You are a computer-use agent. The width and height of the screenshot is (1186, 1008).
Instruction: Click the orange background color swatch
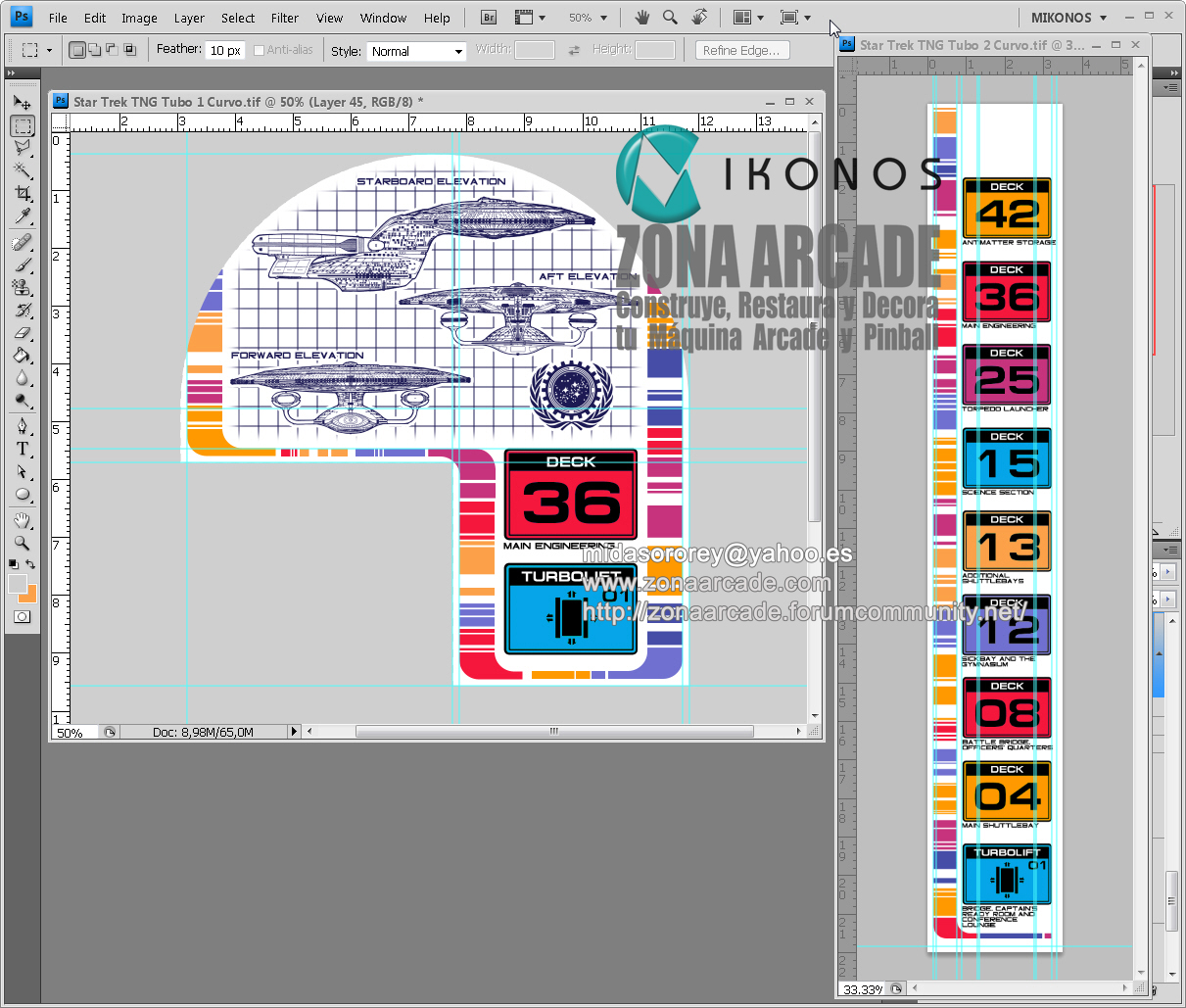click(28, 594)
